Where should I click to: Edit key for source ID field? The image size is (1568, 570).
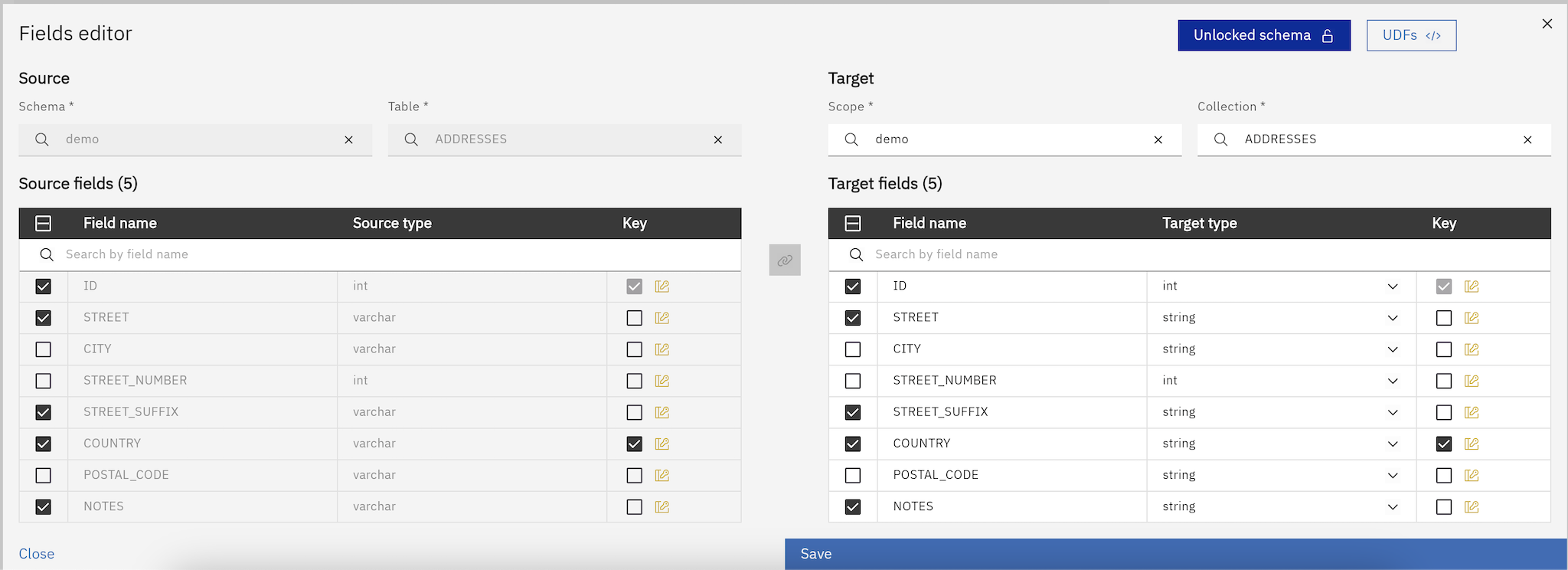(x=662, y=287)
